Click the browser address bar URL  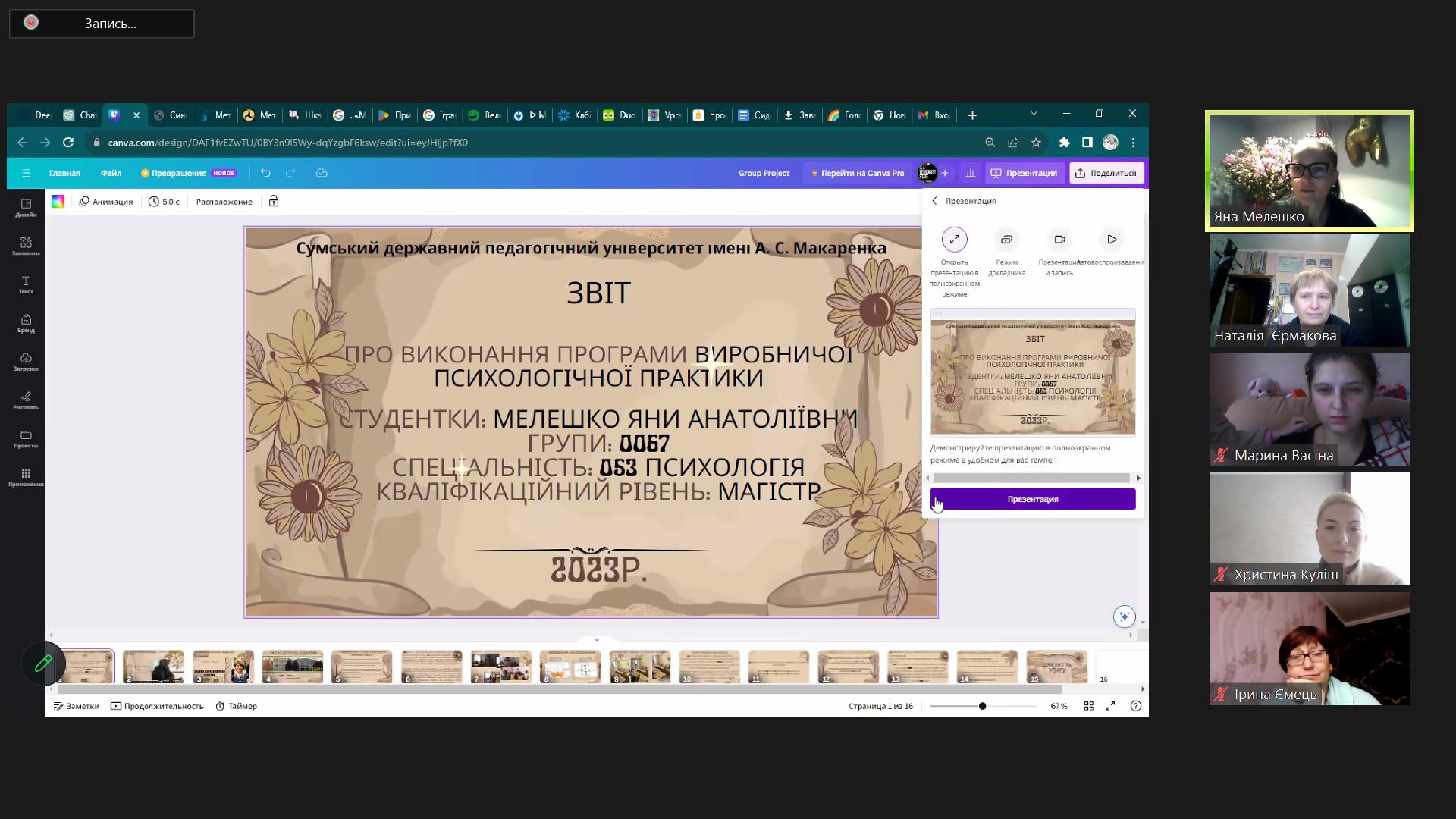tap(287, 142)
